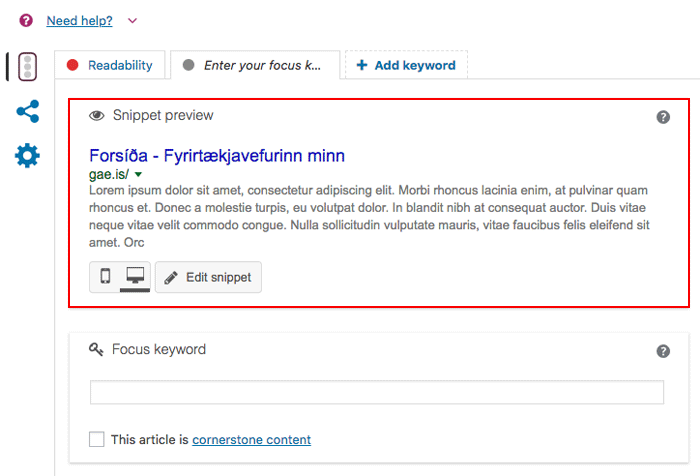Click the Edit snippet button

tap(208, 276)
